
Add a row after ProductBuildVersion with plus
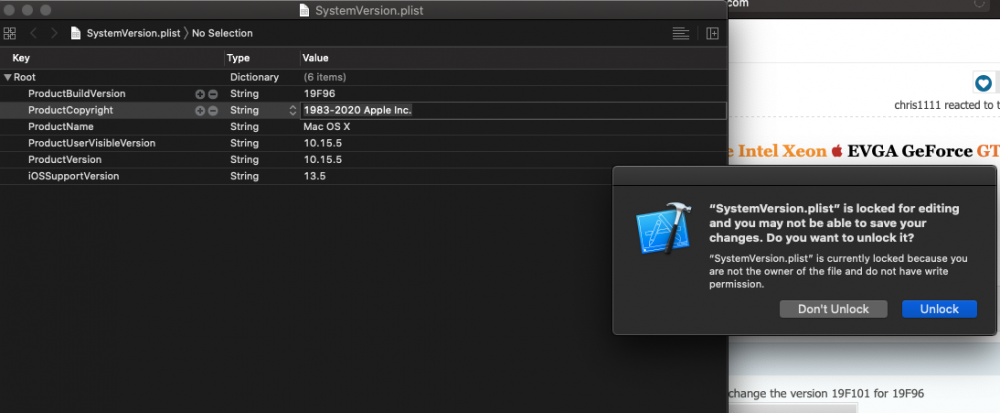coord(200,94)
